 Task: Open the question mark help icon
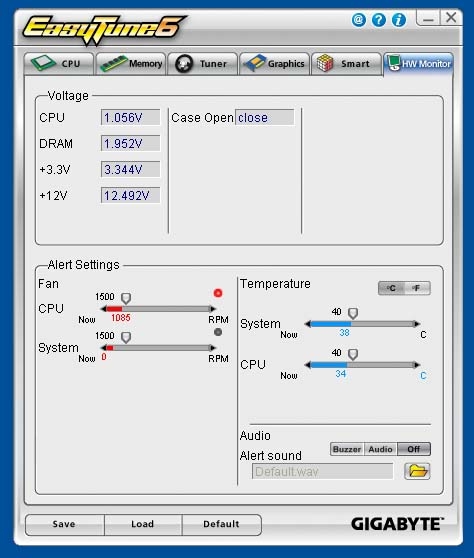(379, 20)
